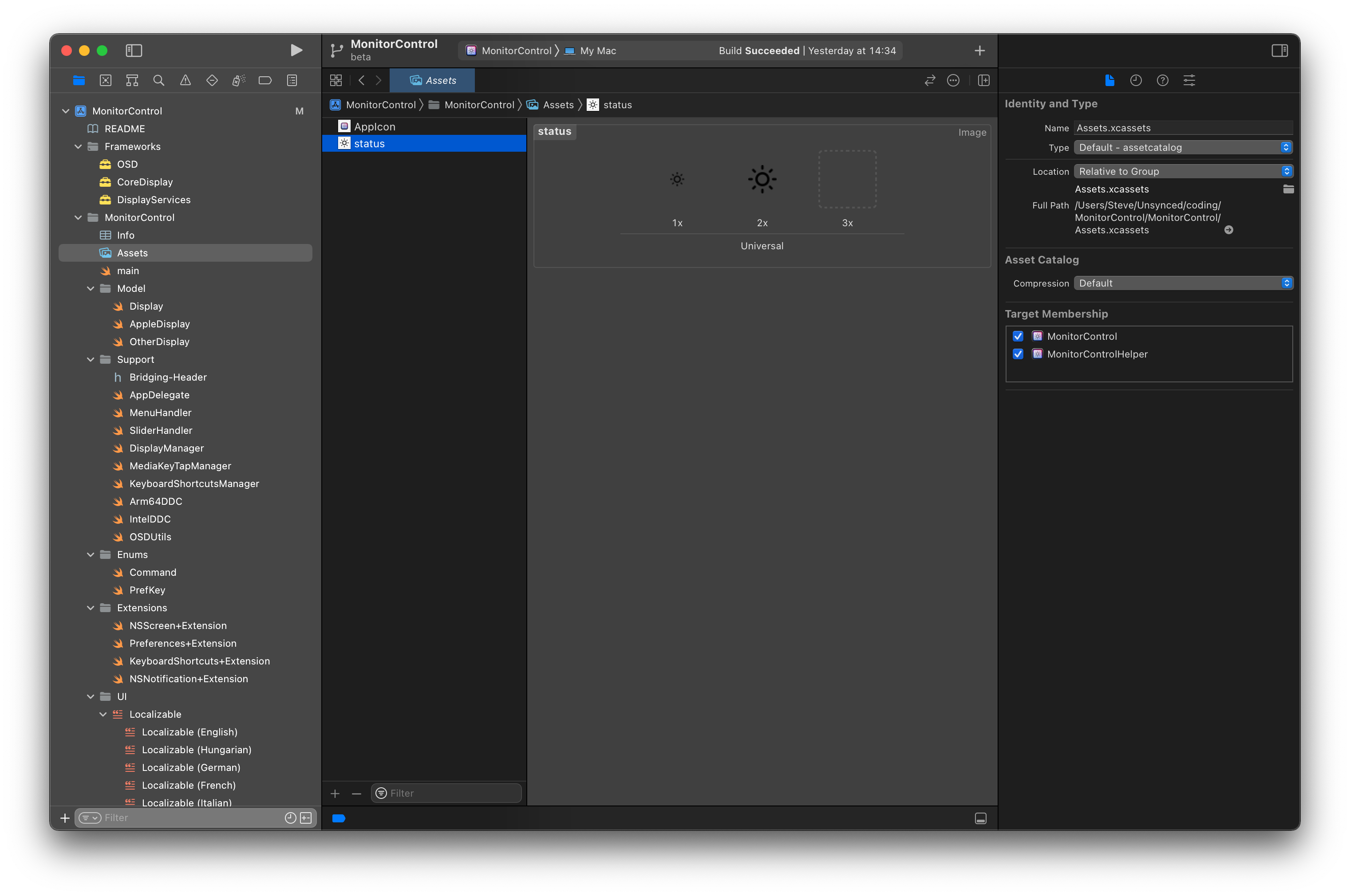Disable MonitorControl target membership
Image resolution: width=1350 pixels, height=896 pixels.
coord(1018,336)
